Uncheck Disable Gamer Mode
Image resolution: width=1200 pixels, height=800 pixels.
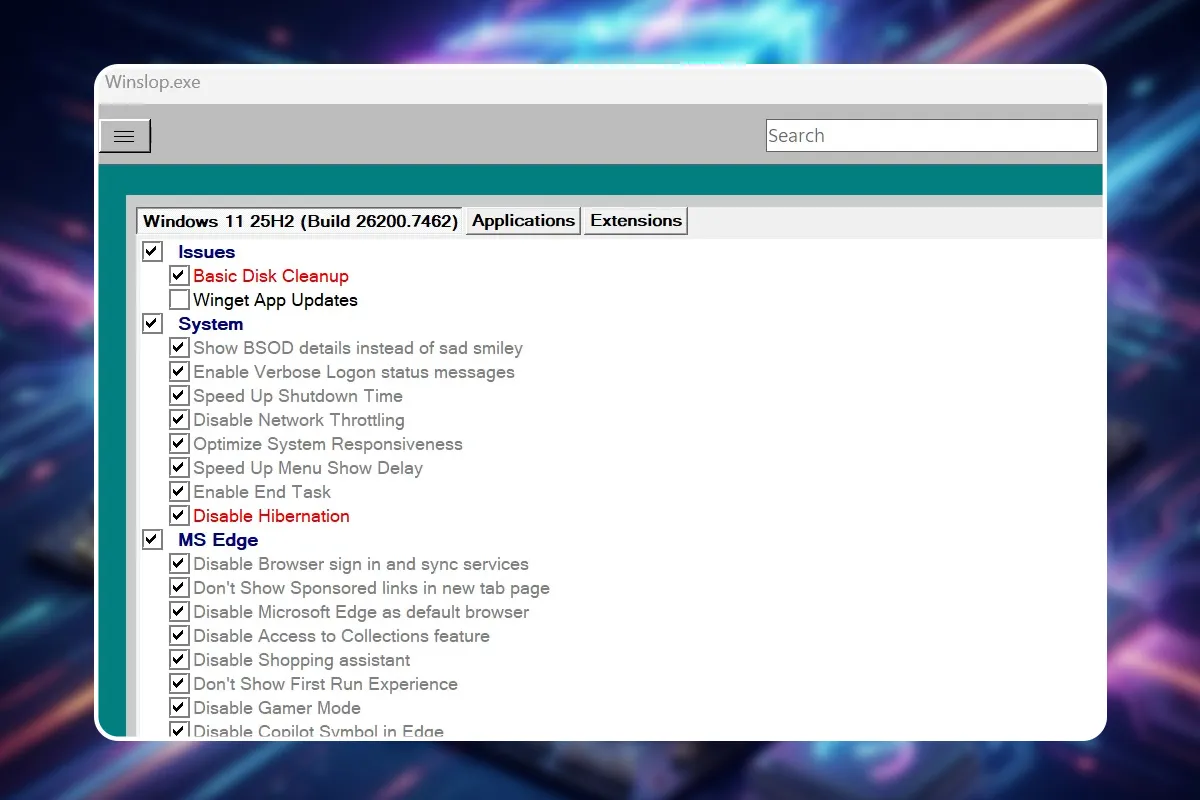click(x=178, y=707)
